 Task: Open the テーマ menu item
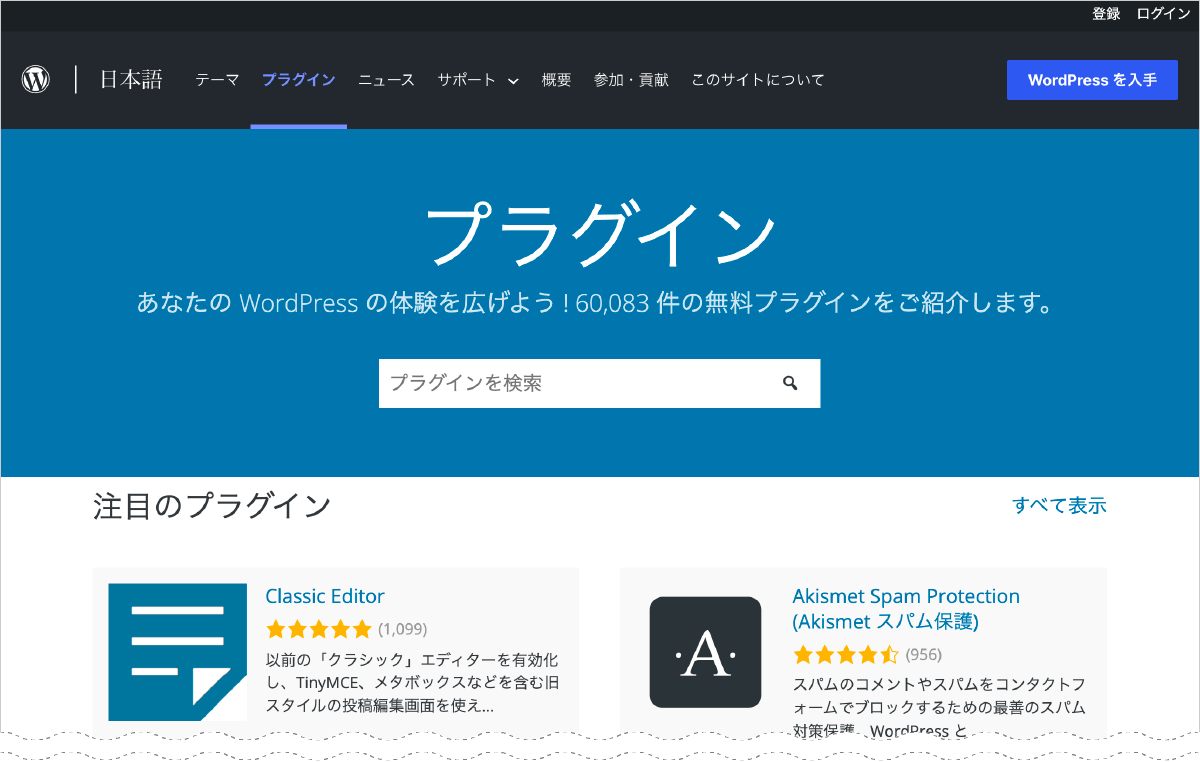[217, 80]
